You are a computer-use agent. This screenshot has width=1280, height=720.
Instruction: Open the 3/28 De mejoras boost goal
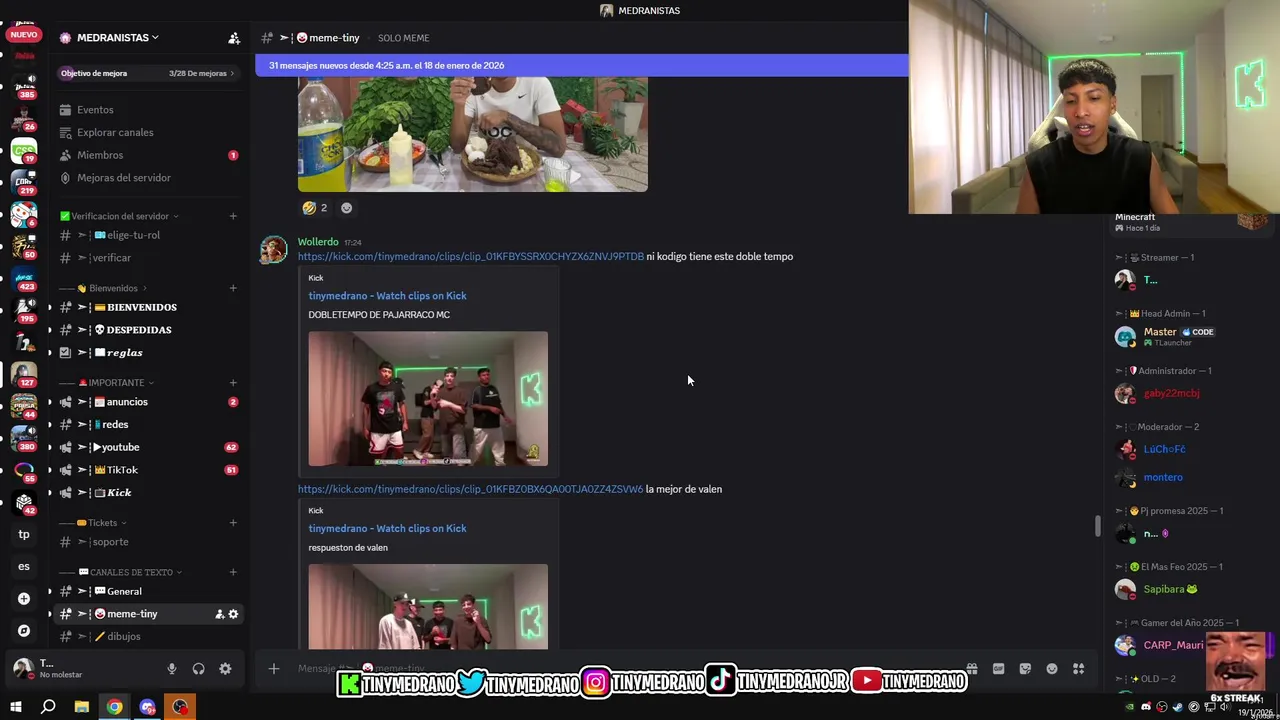pos(148,73)
